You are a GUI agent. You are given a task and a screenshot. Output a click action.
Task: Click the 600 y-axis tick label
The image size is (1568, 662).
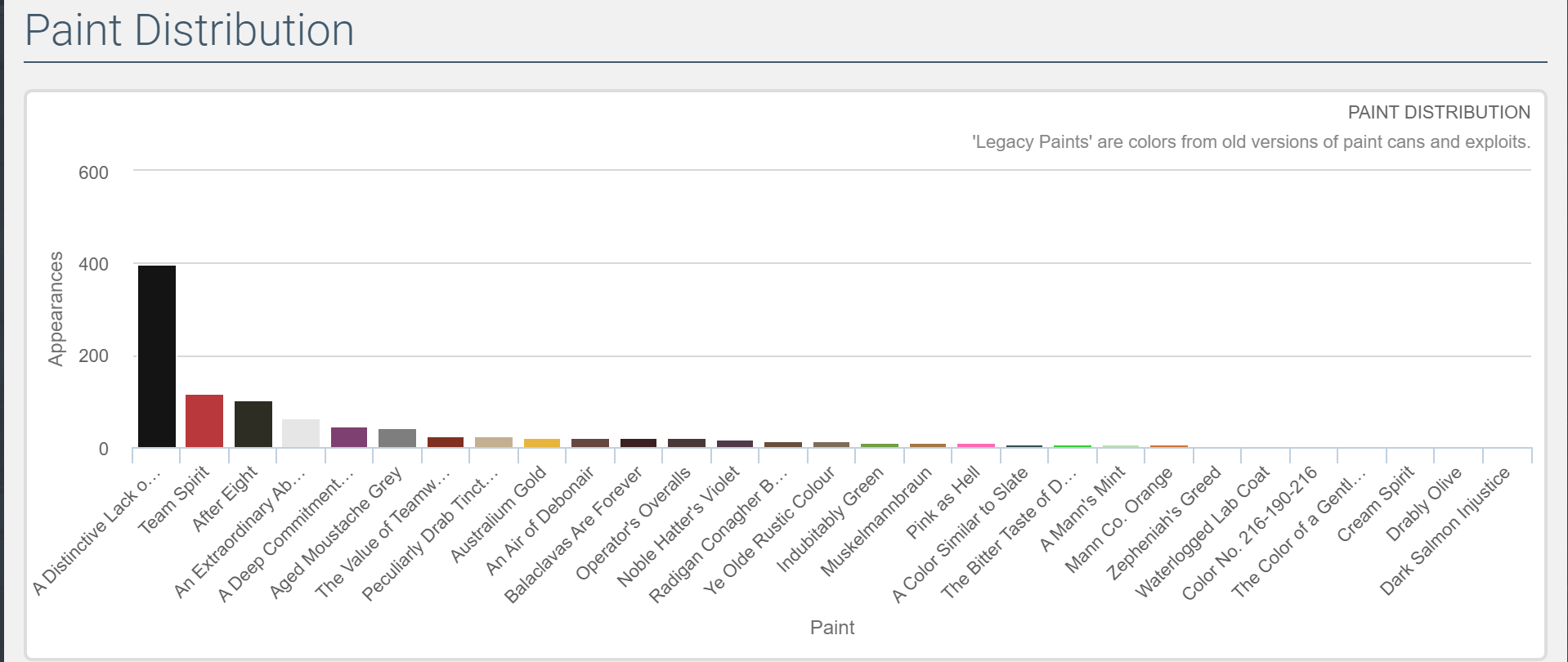click(93, 172)
